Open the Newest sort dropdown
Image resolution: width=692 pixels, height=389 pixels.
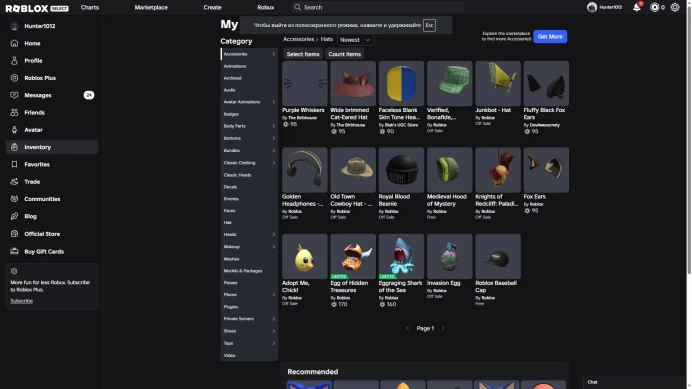[x=355, y=40]
